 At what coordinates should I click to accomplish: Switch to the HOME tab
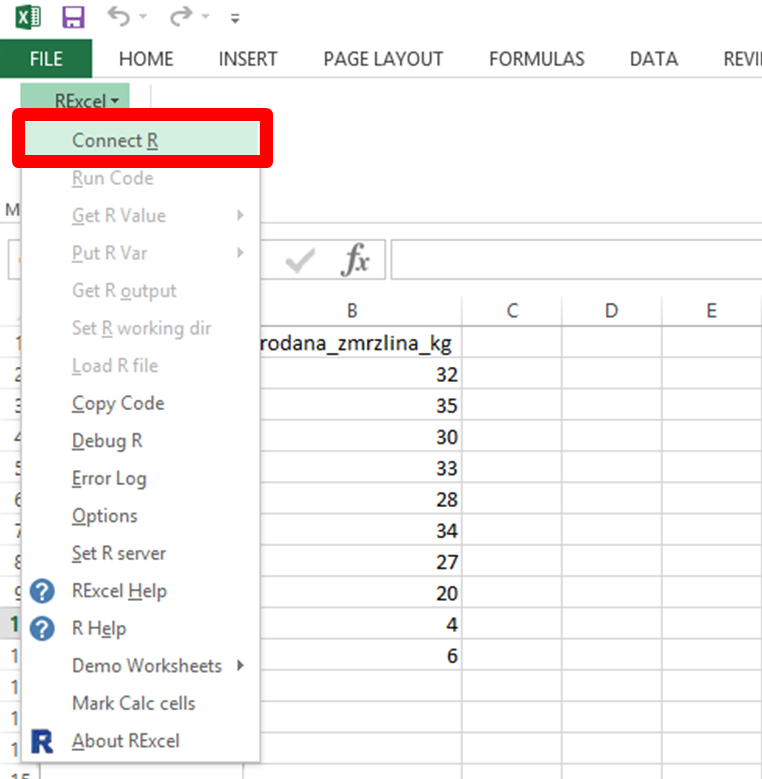coord(146,59)
